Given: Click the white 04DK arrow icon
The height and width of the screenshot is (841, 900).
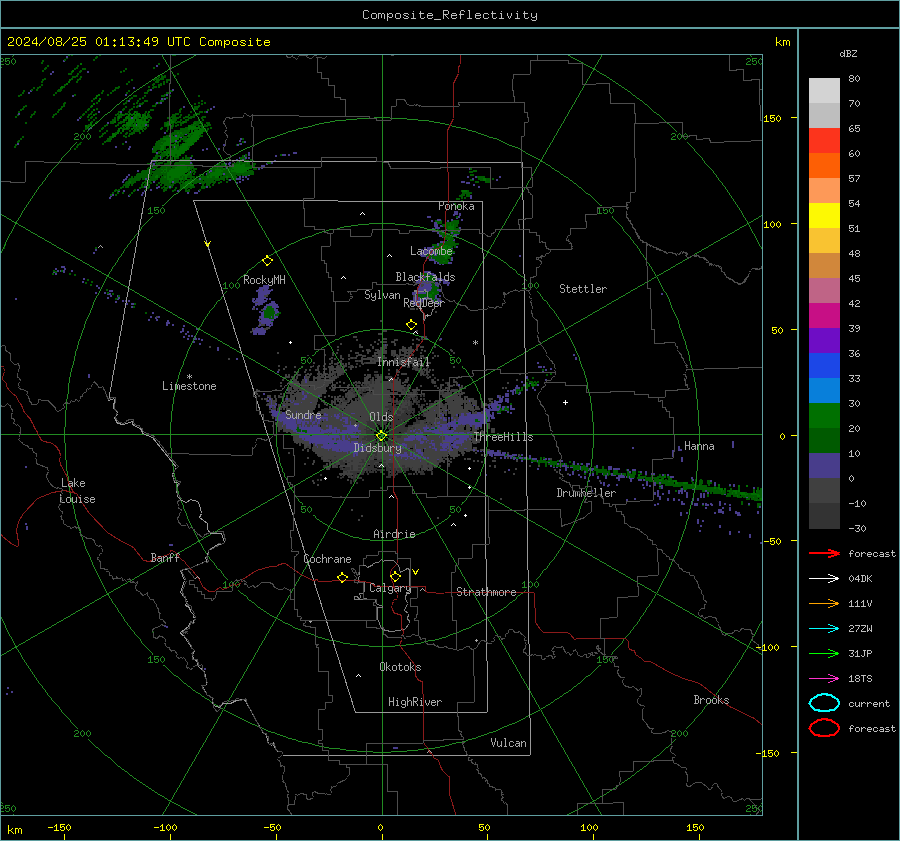Looking at the screenshot, I should 824,578.
